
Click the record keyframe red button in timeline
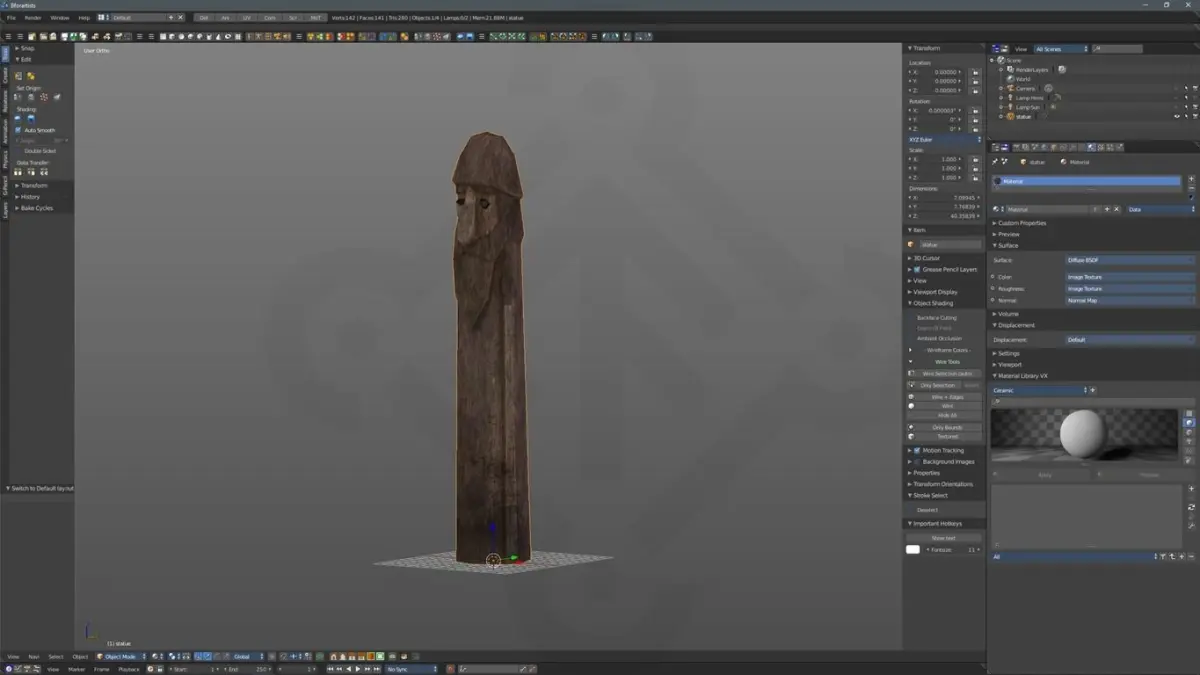(x=450, y=669)
